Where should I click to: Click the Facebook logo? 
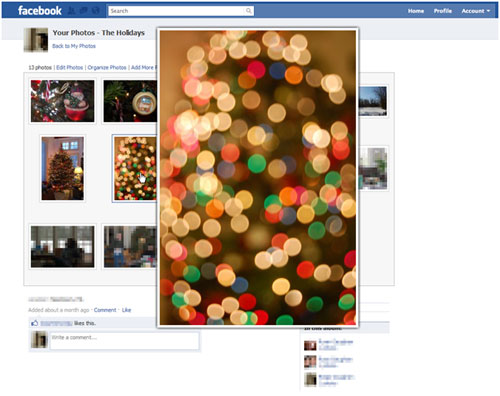click(x=40, y=11)
